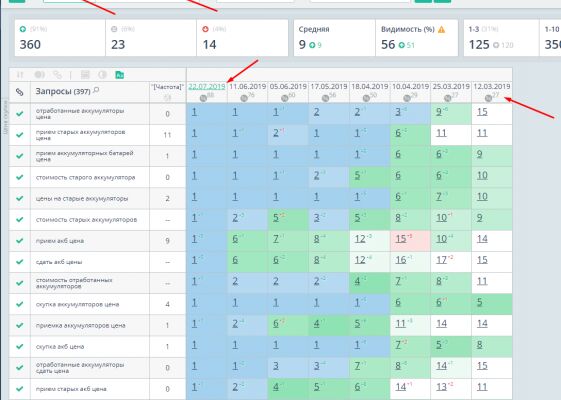The width and height of the screenshot is (561, 400).
Task: Click the snapshot icon under 12.03.2019
Action: click(x=488, y=98)
